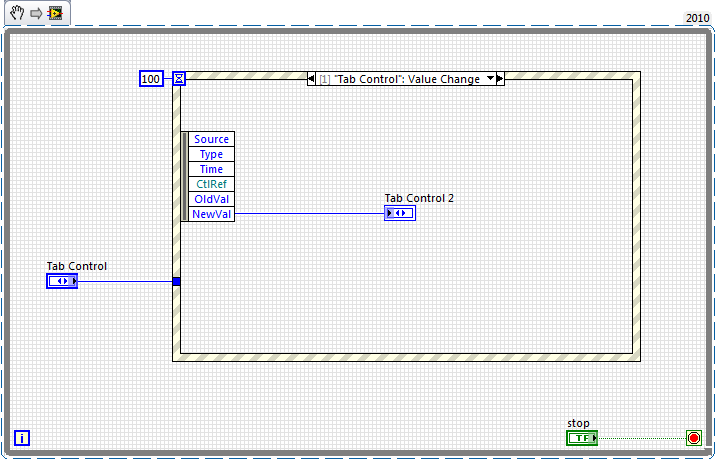Click the loop iteration terminal i
The height and width of the screenshot is (460, 716).
click(x=22, y=438)
